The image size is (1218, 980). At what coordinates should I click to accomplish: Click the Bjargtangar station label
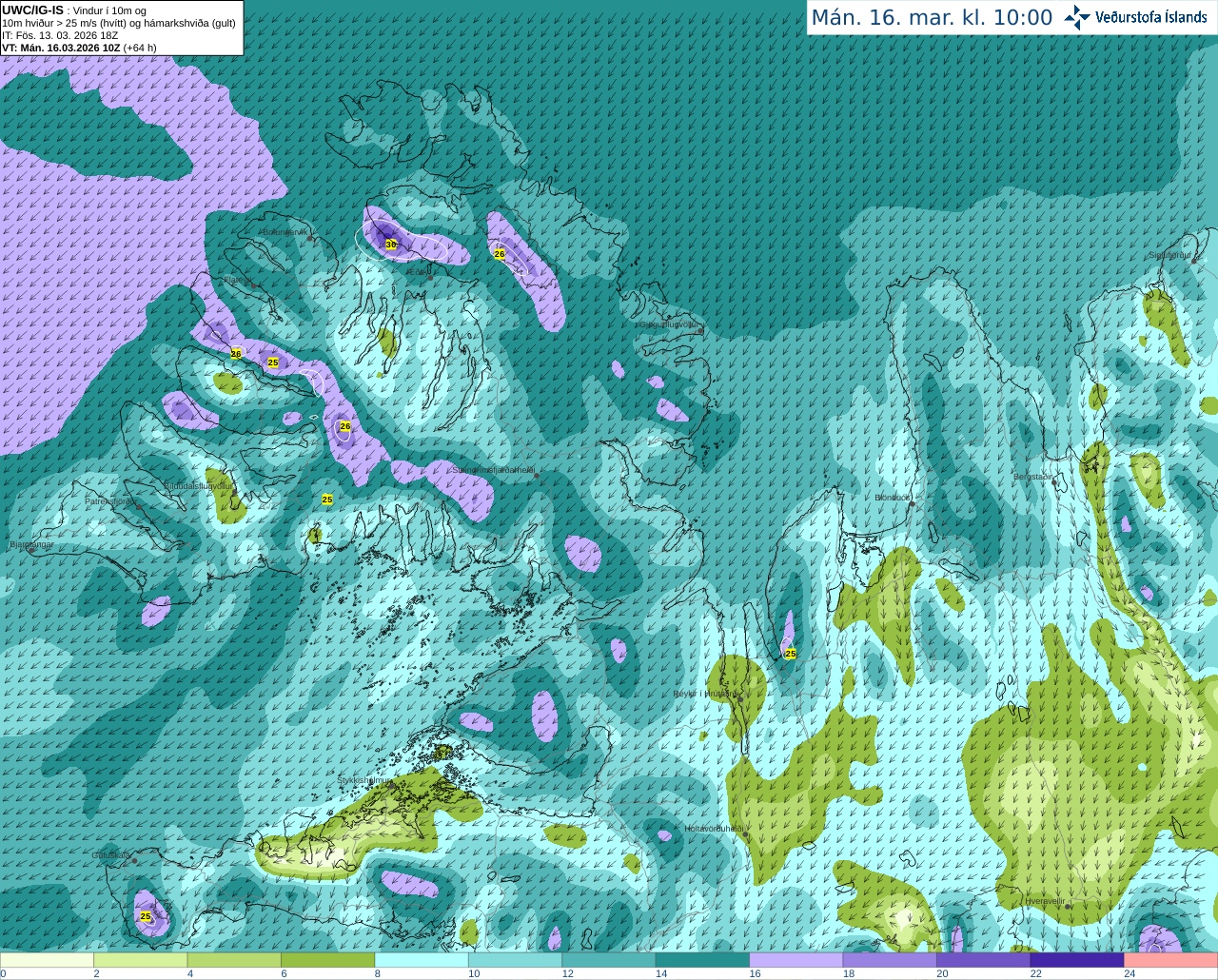(x=31, y=545)
